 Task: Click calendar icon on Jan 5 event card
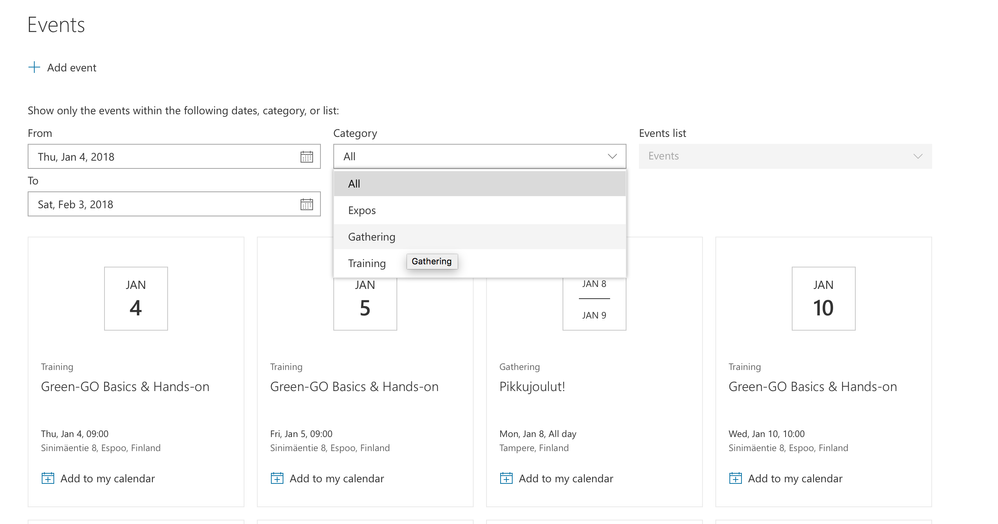[x=277, y=478]
